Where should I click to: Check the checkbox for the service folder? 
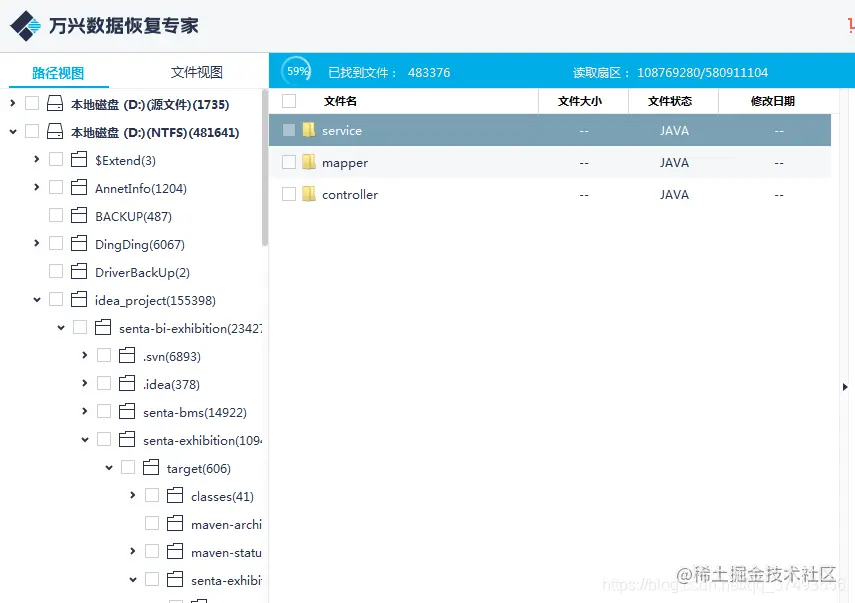(x=287, y=129)
